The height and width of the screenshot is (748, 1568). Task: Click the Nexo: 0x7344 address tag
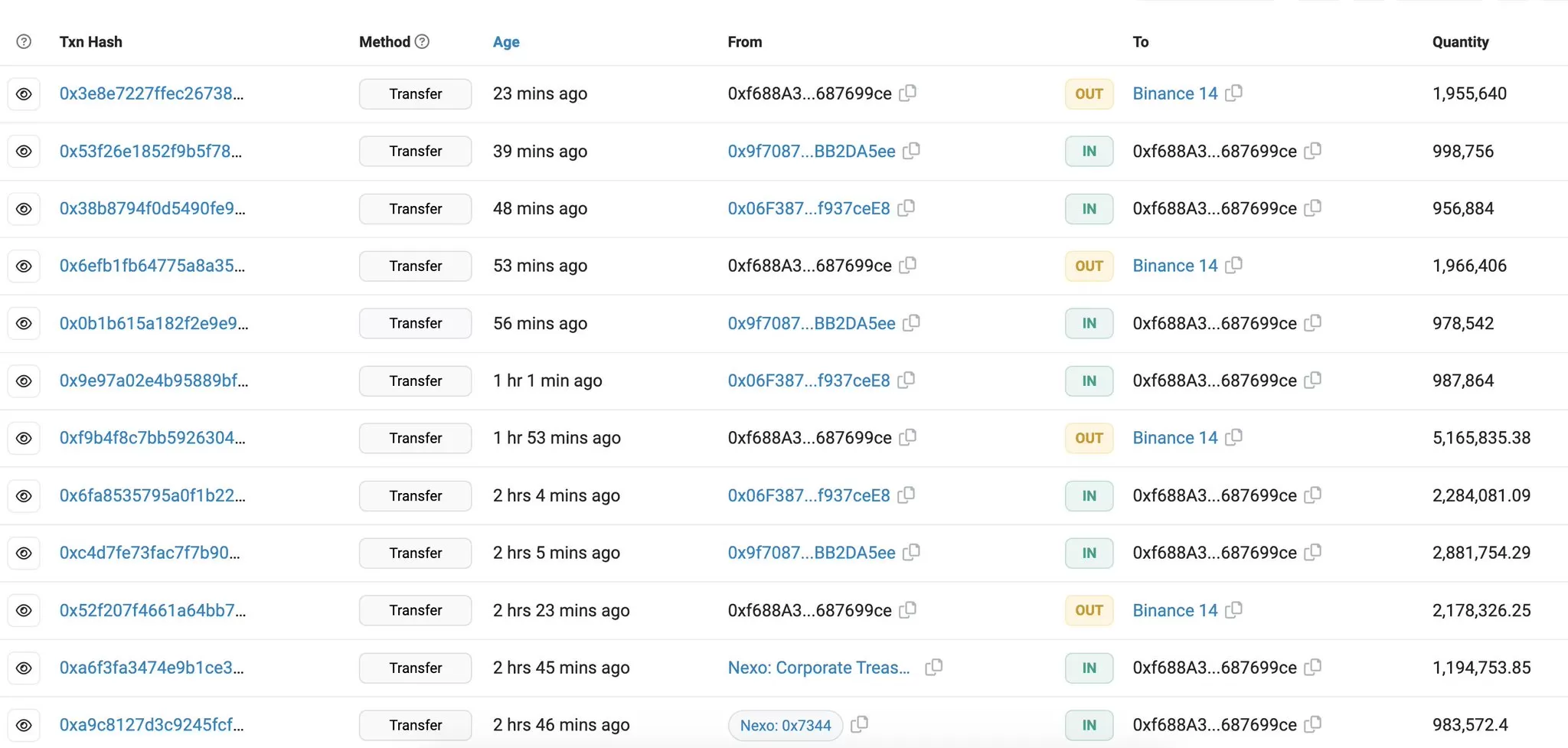(x=785, y=725)
